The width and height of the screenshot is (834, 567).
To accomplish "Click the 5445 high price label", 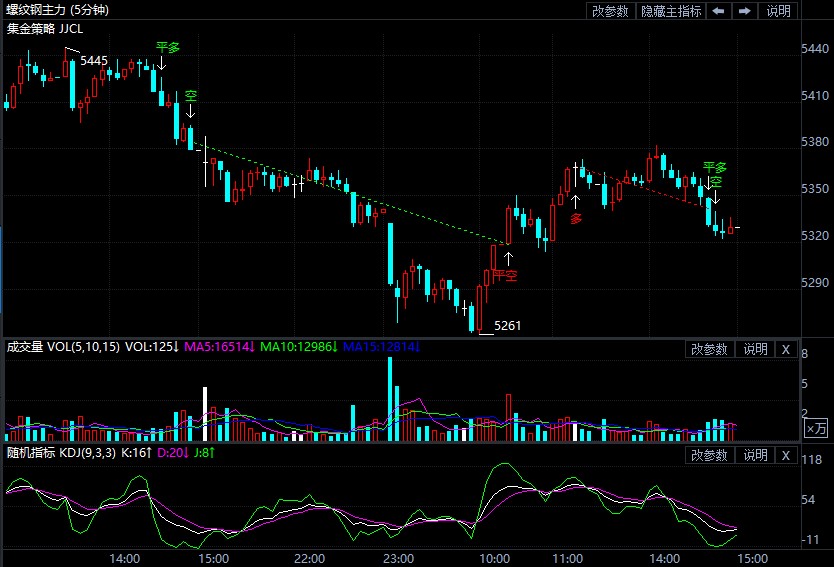I will [94, 61].
